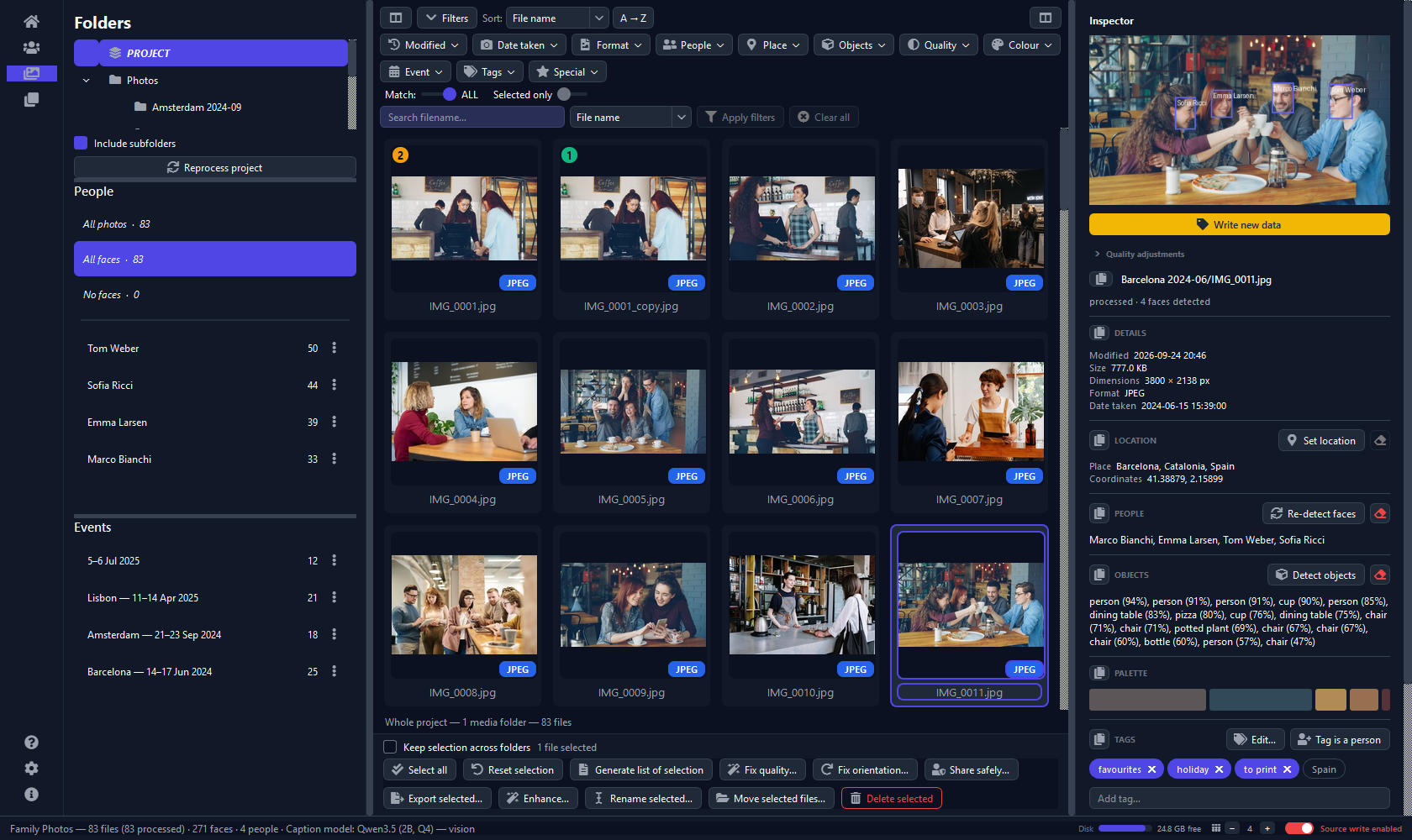Click the Delete selected button
This screenshot has height=840, width=1412.
point(892,798)
